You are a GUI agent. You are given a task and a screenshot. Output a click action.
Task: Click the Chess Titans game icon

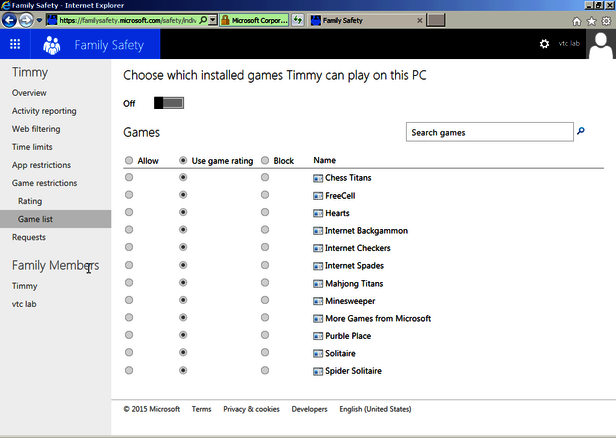click(x=318, y=178)
